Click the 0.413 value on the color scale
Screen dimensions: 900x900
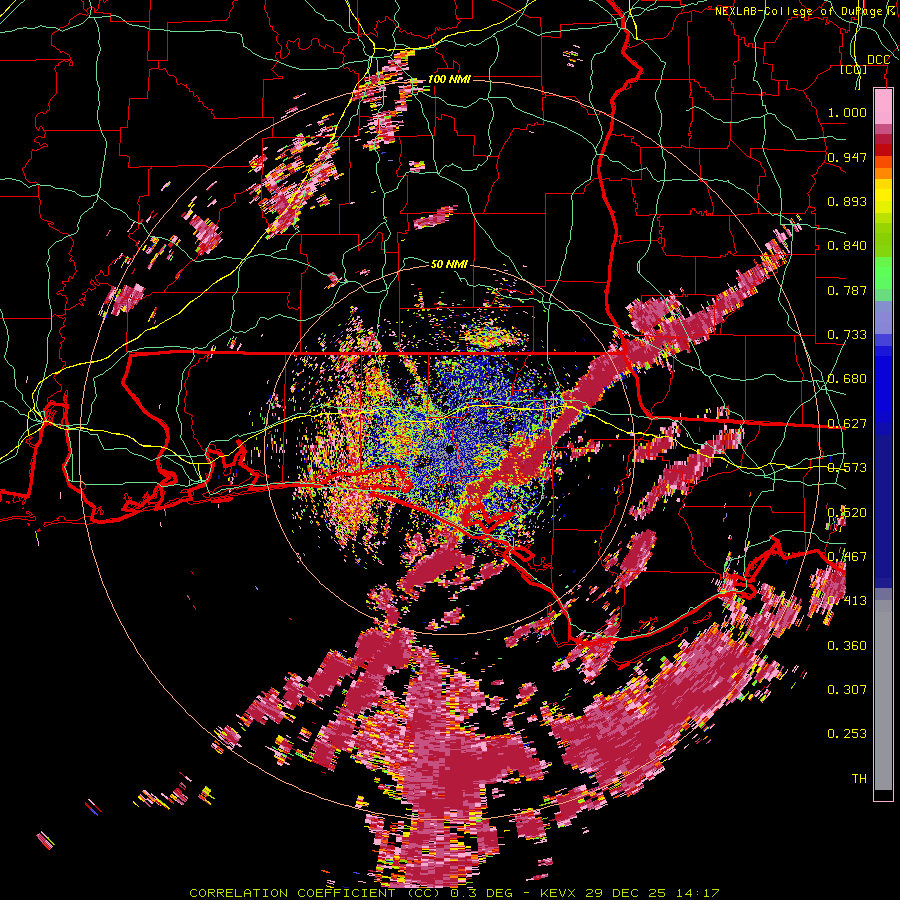click(847, 601)
